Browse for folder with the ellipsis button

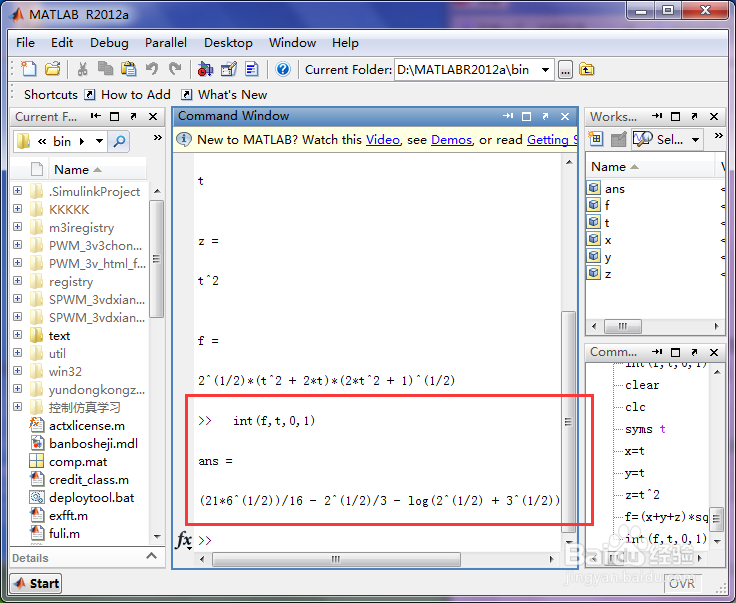[565, 70]
